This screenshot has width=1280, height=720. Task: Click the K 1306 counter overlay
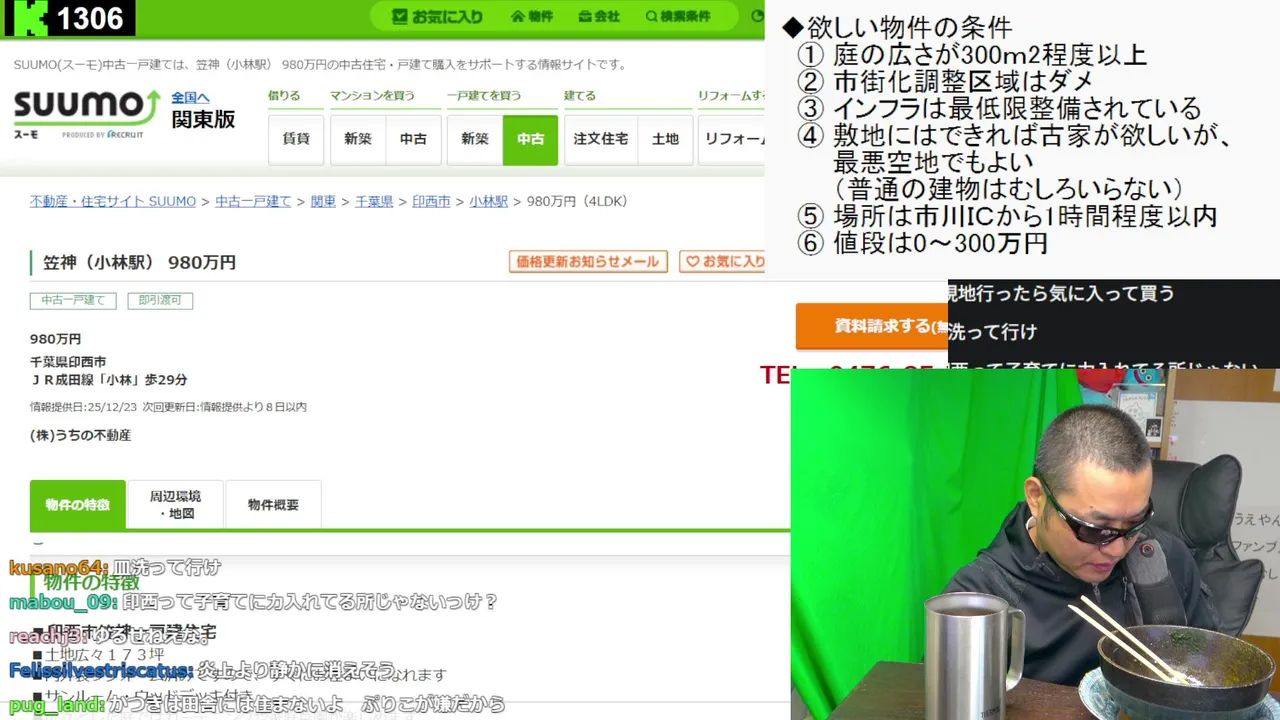tap(69, 18)
